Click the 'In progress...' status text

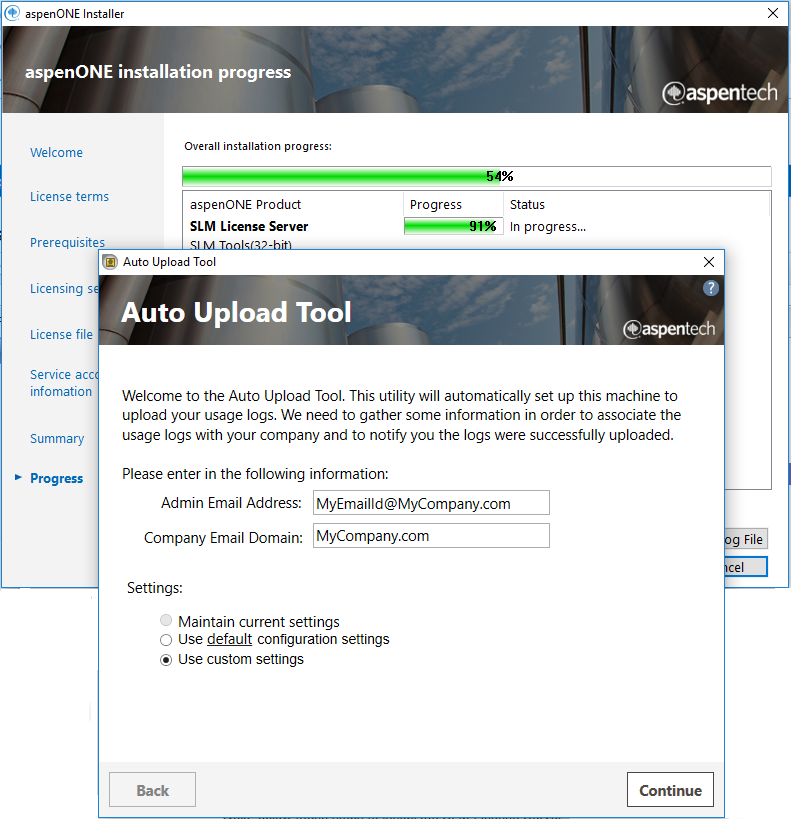[548, 227]
